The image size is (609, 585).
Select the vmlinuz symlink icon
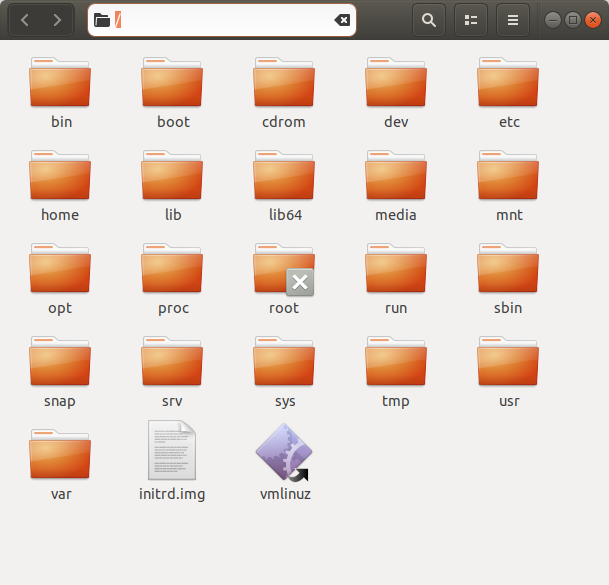pyautogui.click(x=284, y=453)
